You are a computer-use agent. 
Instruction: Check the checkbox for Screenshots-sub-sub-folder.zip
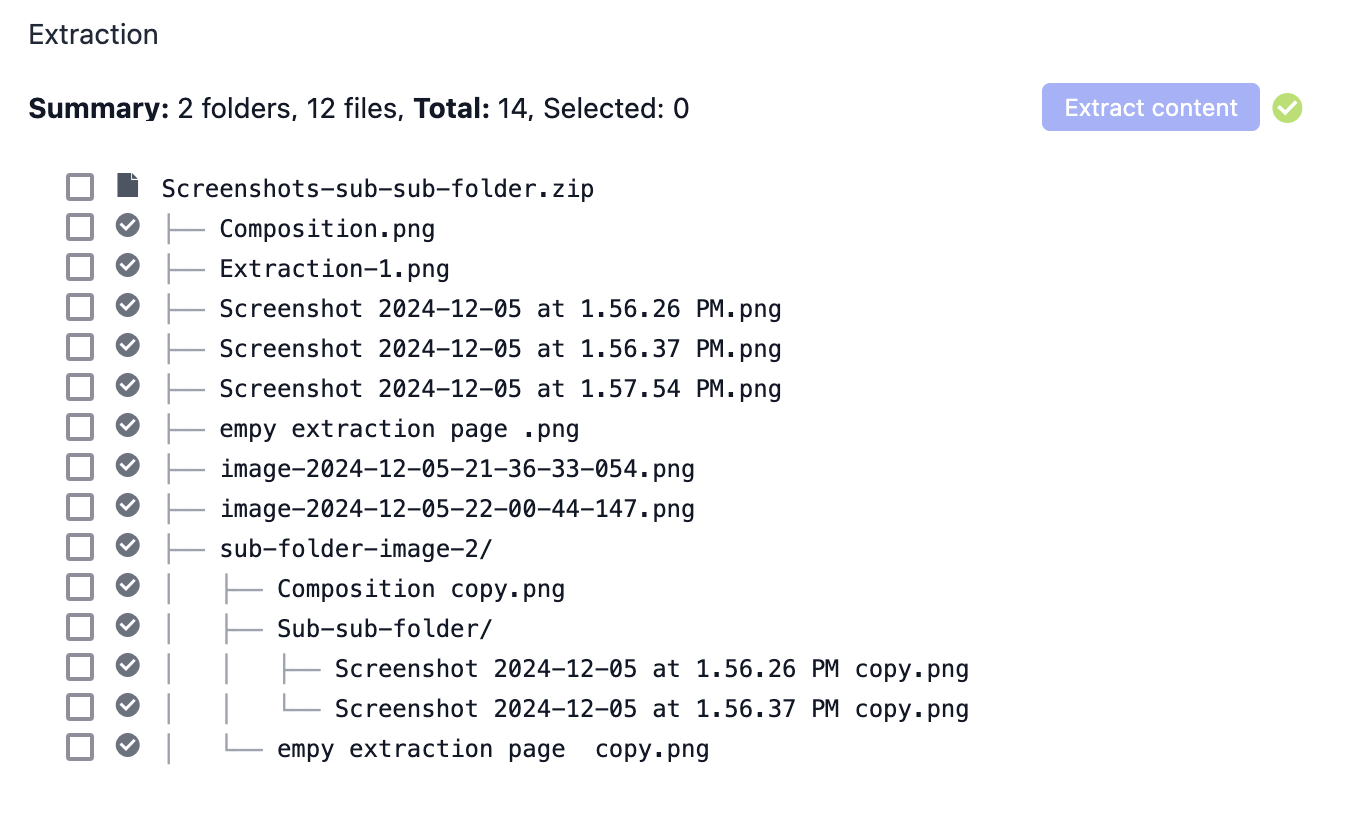click(x=79, y=186)
